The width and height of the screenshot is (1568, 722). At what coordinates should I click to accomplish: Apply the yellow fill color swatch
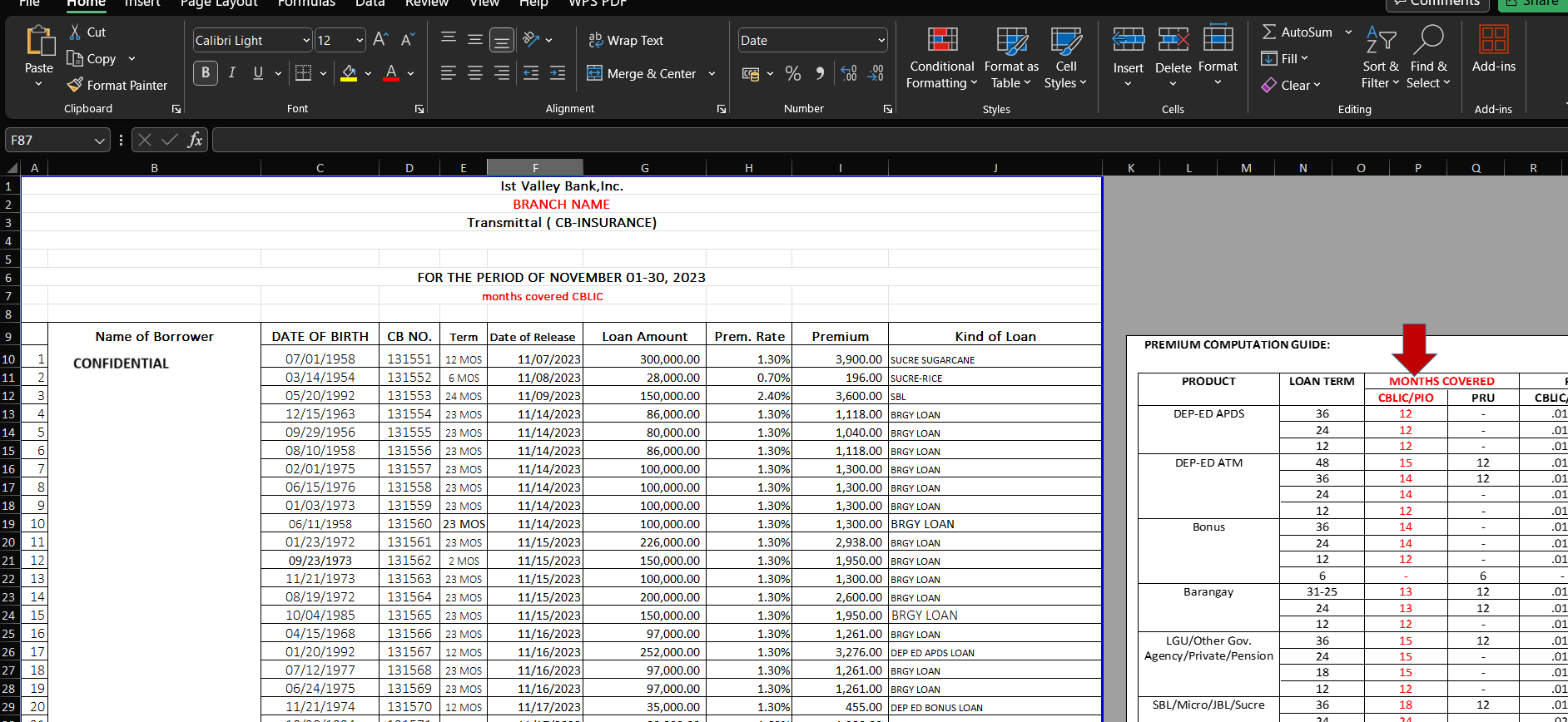coord(349,73)
